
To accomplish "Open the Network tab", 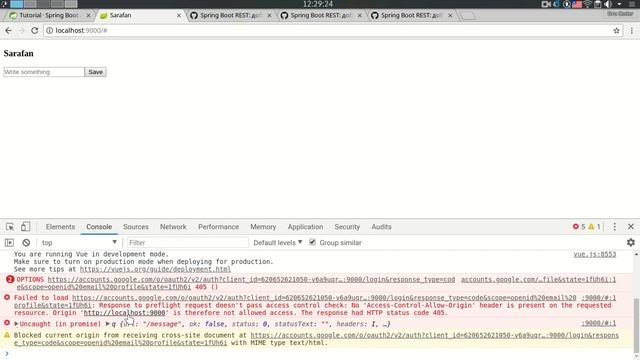I will click(173, 227).
